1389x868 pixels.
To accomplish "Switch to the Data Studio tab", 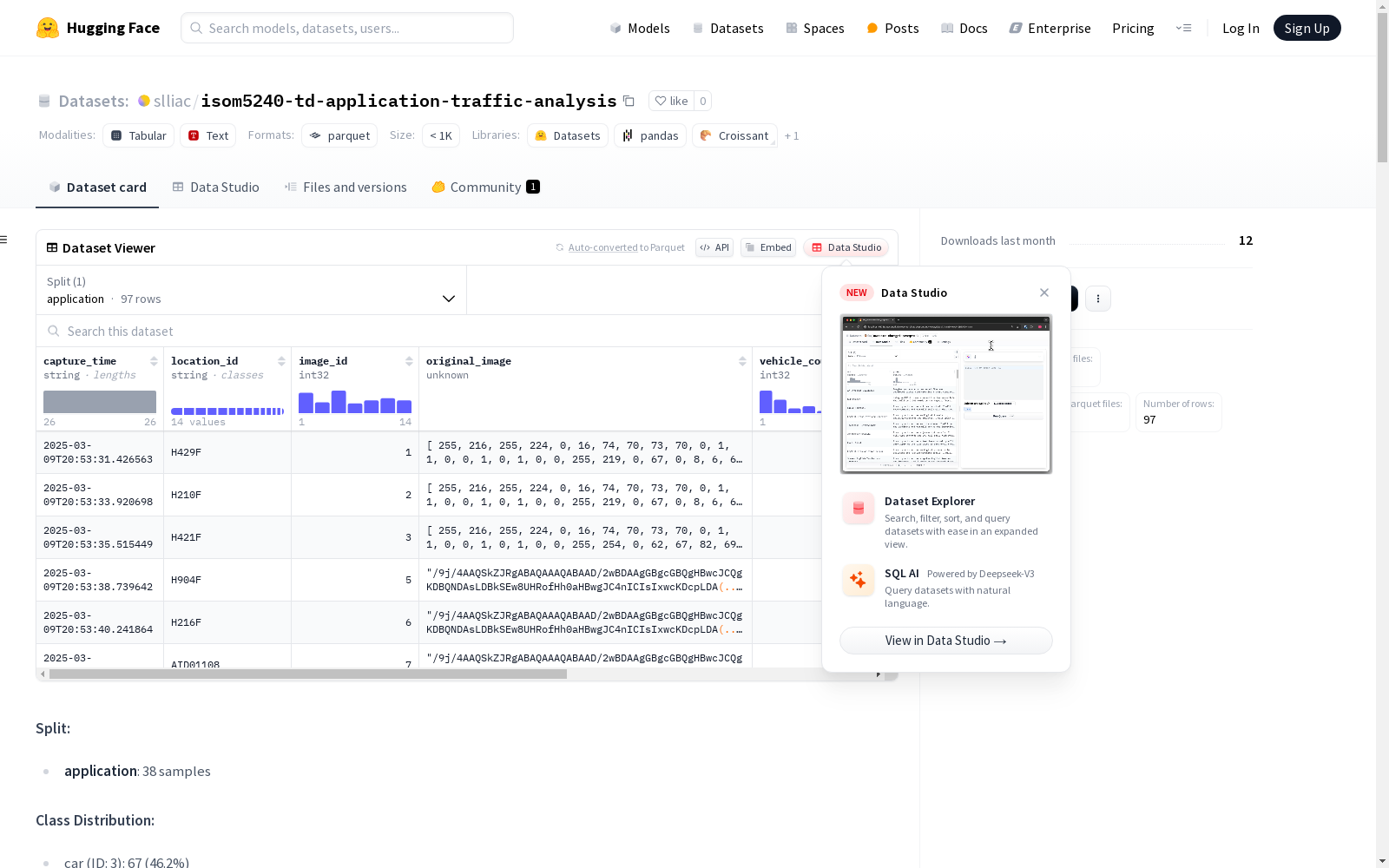I will pos(215,187).
